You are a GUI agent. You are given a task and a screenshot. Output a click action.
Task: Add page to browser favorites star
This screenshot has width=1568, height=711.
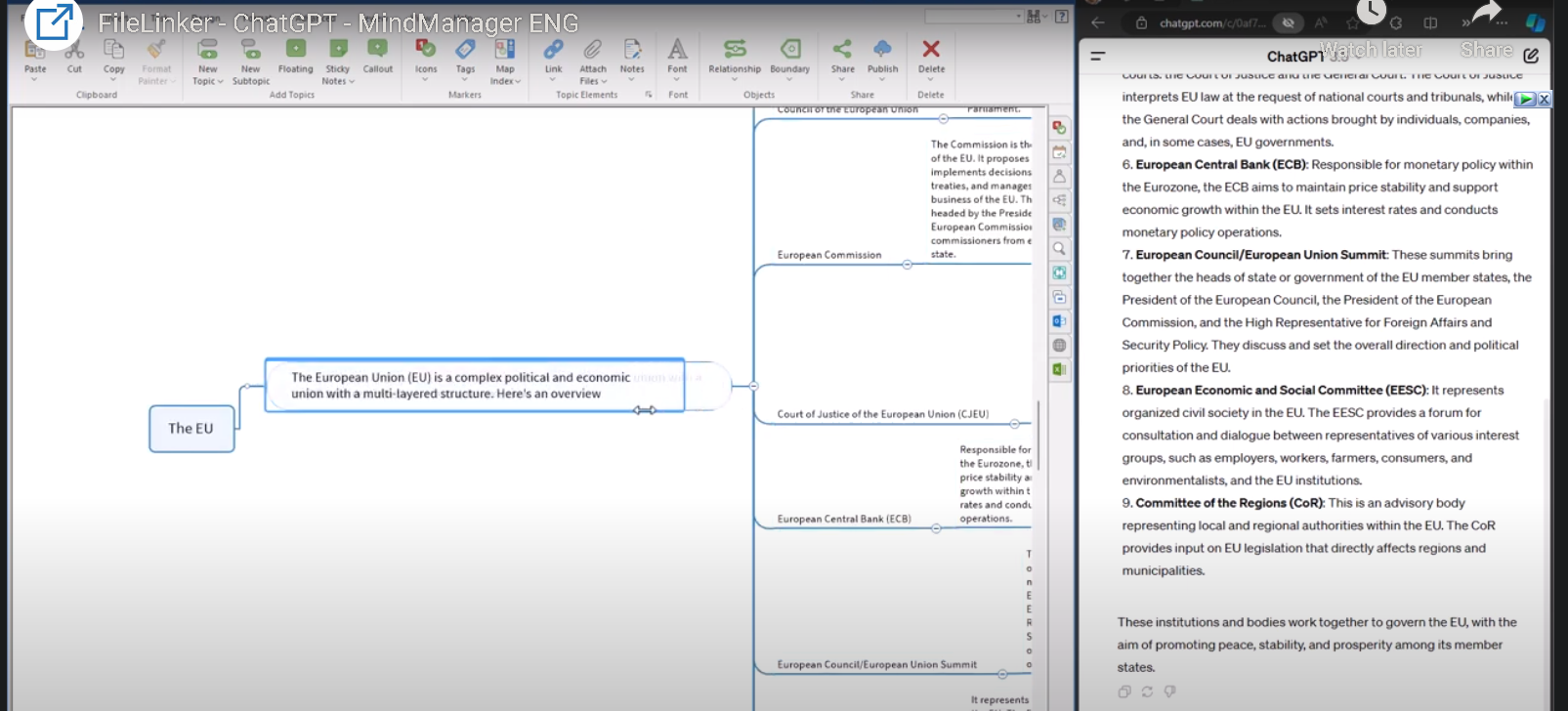click(x=1352, y=22)
